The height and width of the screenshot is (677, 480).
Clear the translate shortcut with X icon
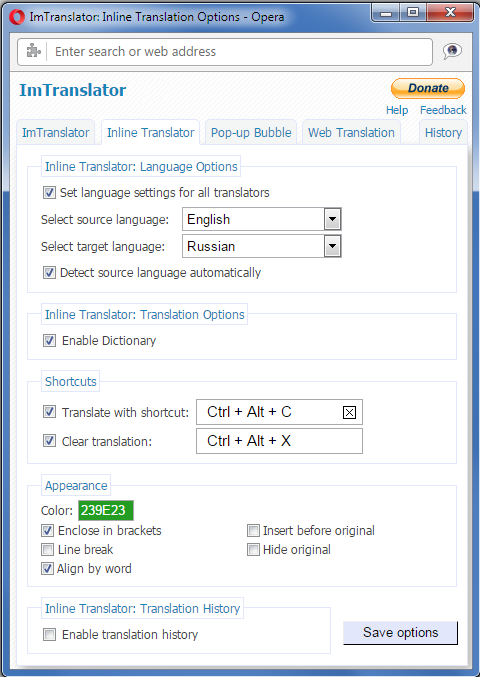click(349, 413)
